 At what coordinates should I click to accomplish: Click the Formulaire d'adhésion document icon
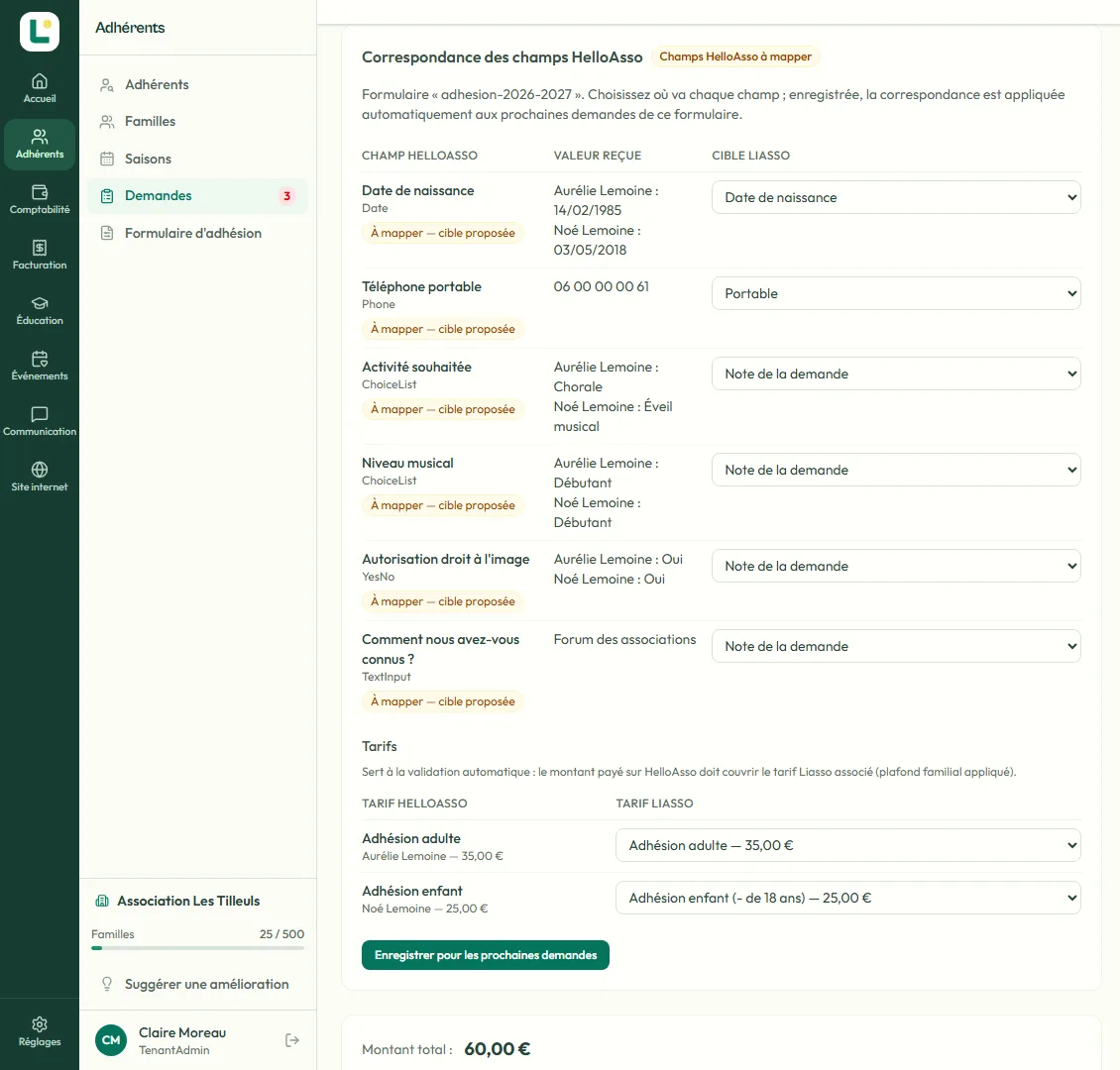(107, 233)
